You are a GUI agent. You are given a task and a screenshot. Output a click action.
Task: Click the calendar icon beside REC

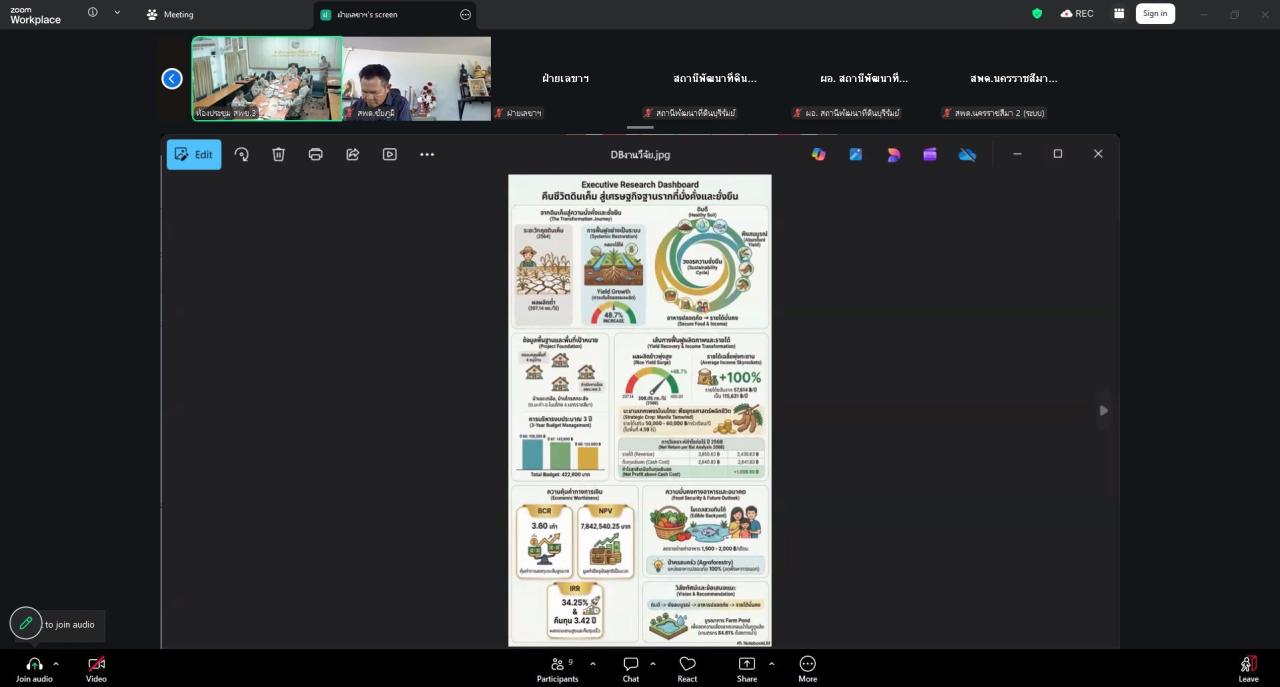click(x=1119, y=14)
